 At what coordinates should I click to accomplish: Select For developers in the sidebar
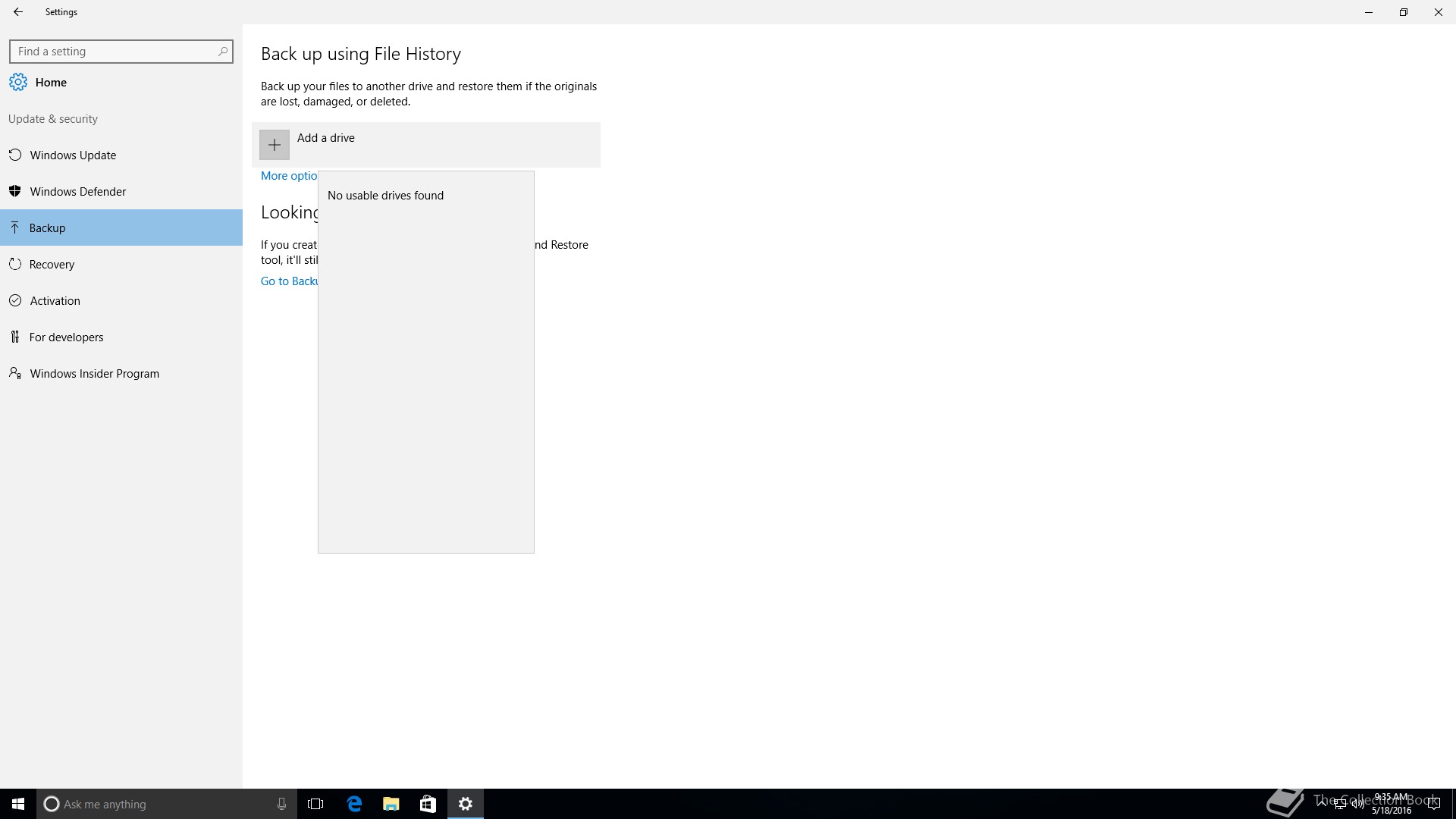tap(121, 337)
